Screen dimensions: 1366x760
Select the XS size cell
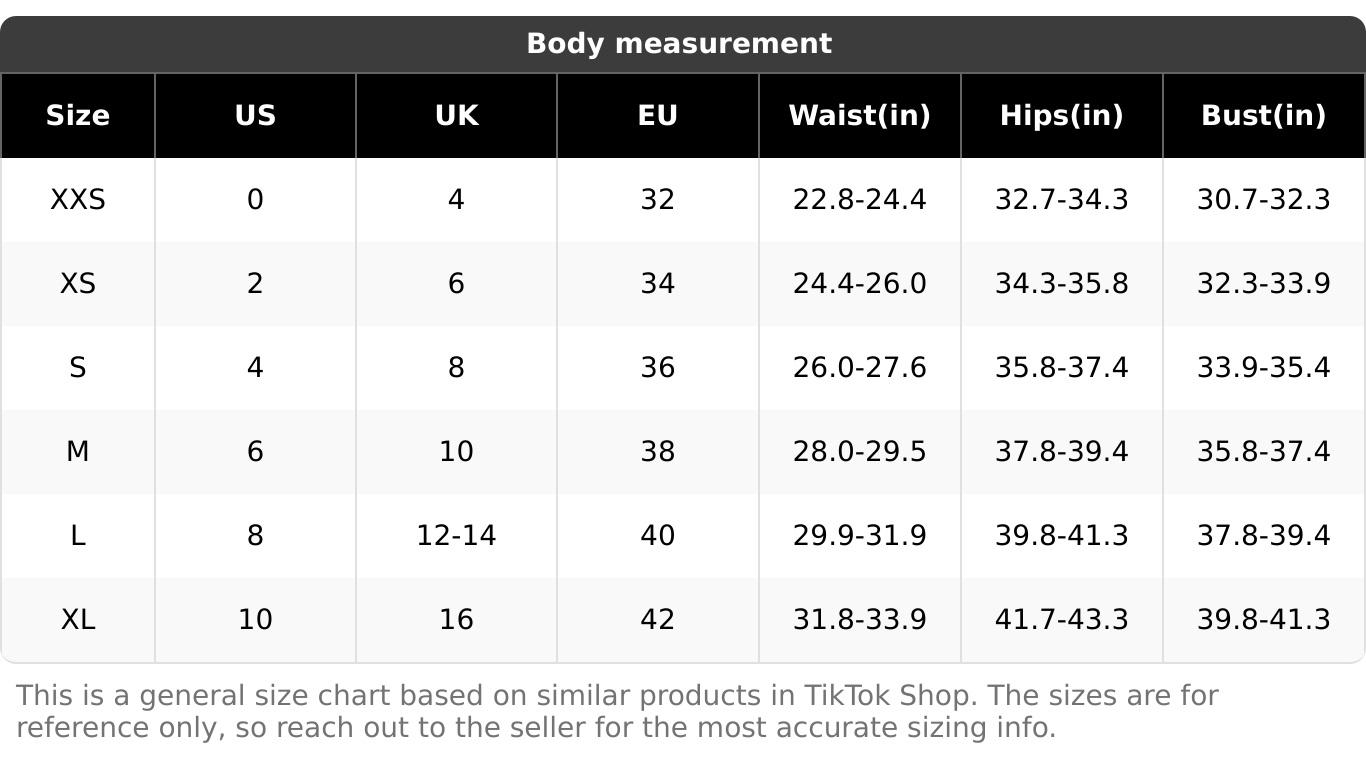pos(77,284)
